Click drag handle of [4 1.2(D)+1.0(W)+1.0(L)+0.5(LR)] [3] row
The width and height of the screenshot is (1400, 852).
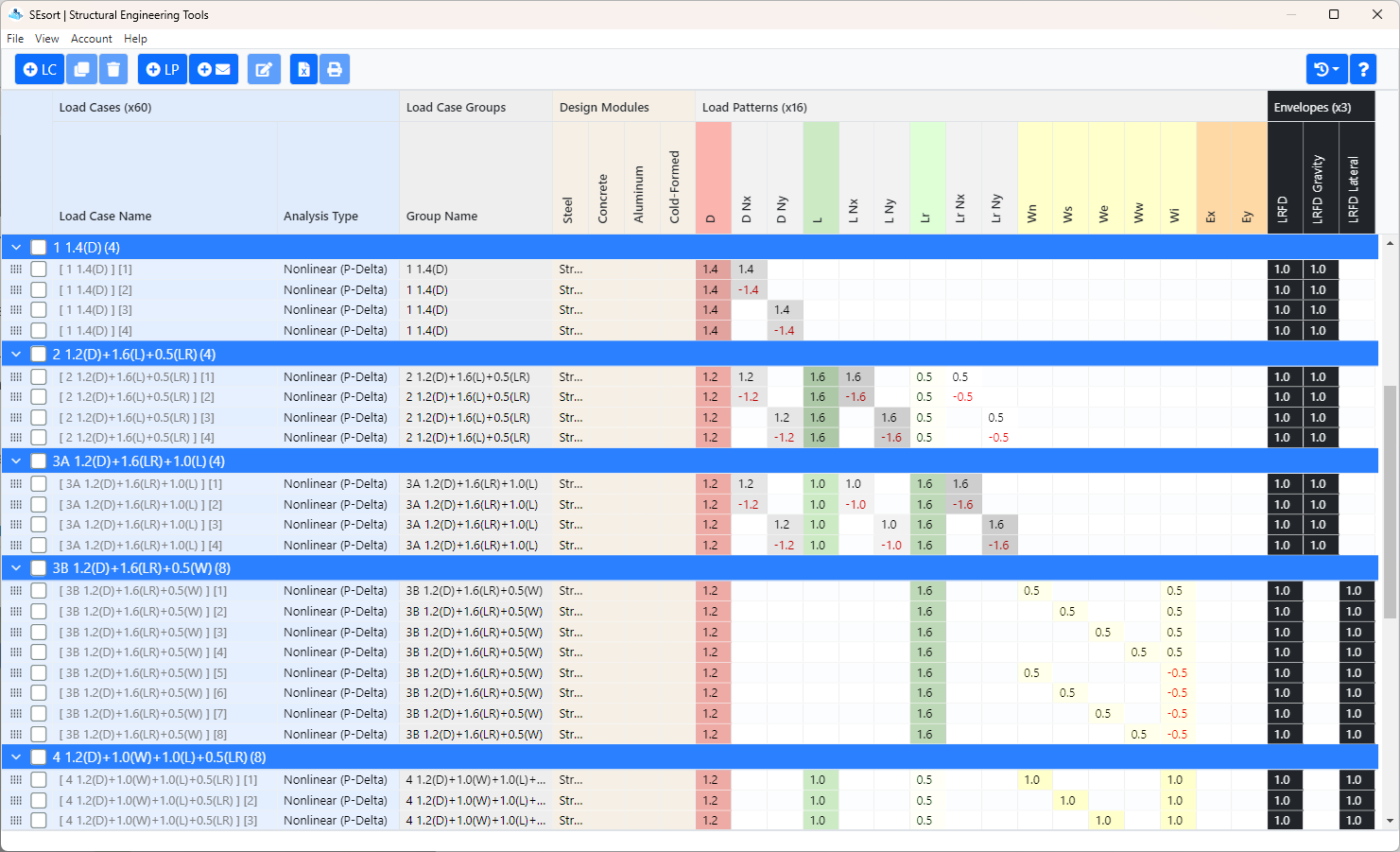coord(16,821)
